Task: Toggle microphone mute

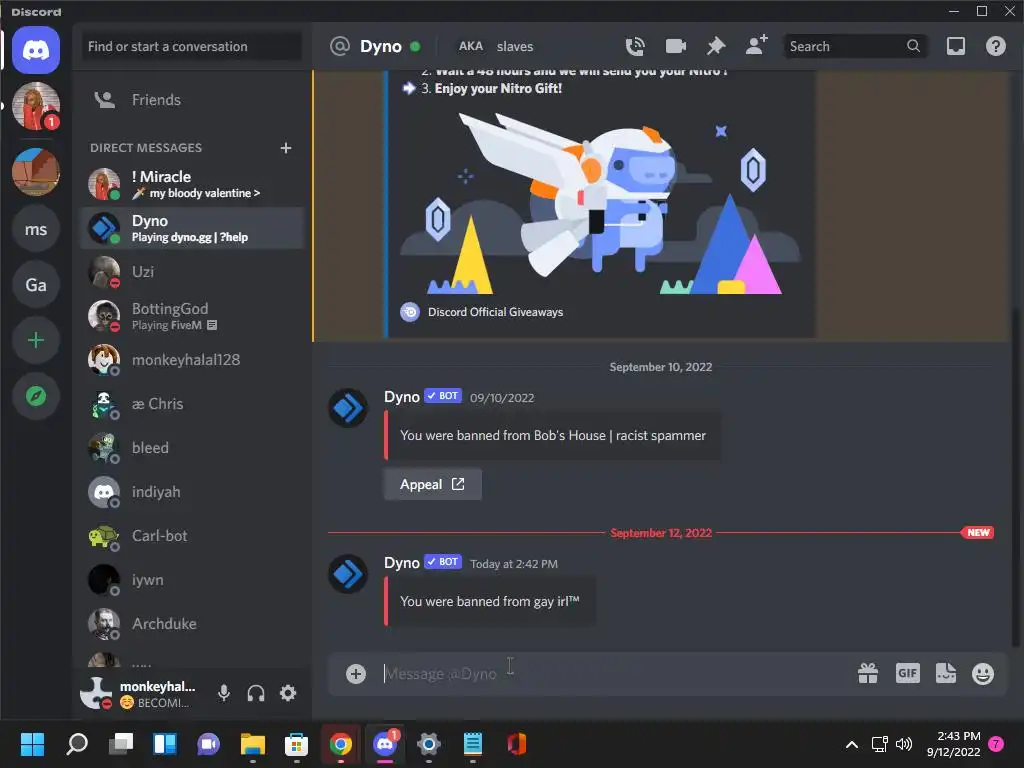Action: click(224, 693)
